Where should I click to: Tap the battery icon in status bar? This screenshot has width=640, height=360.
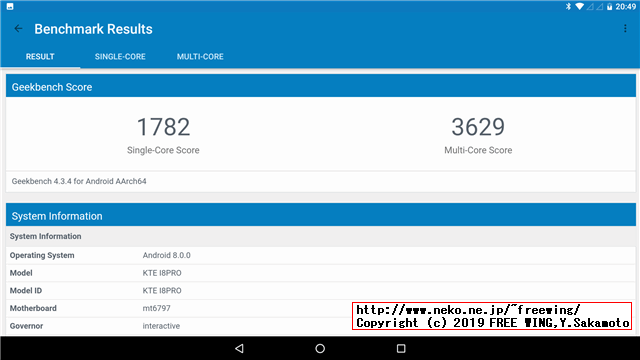[609, 7]
